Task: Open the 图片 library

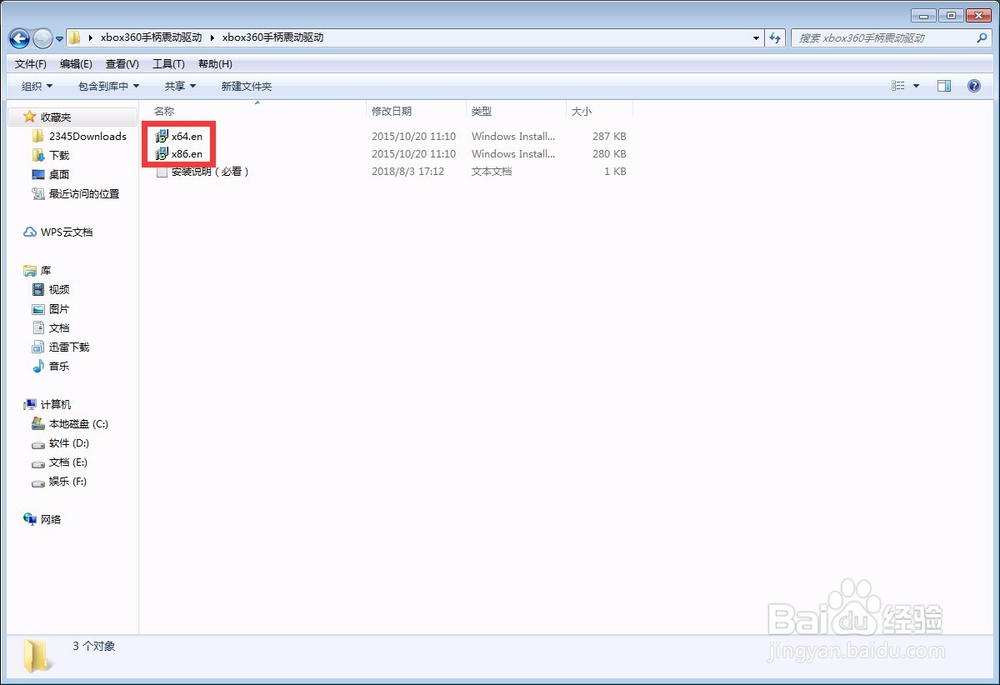Action: click(x=59, y=309)
